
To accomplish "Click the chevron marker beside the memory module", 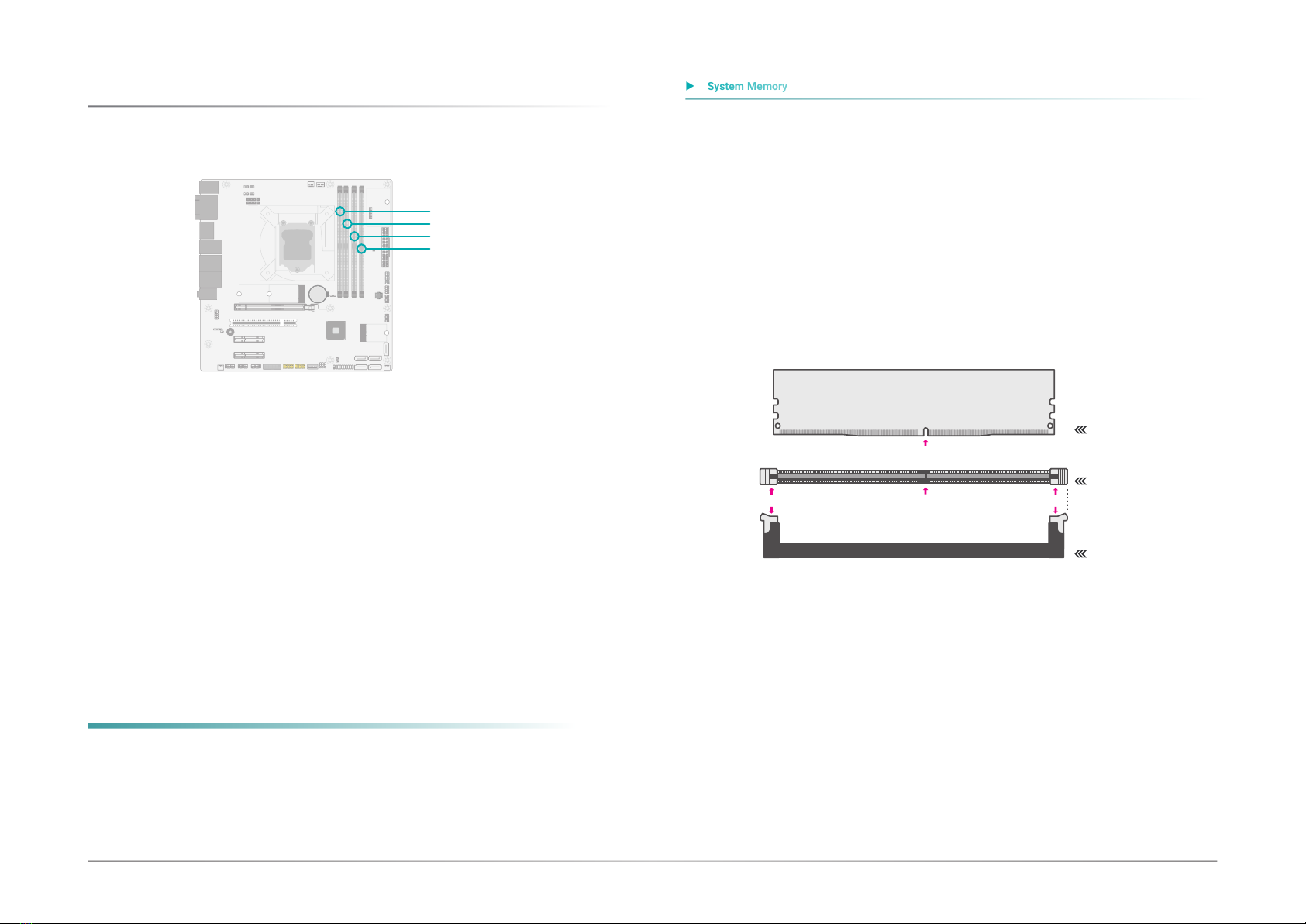I will 1081,429.
